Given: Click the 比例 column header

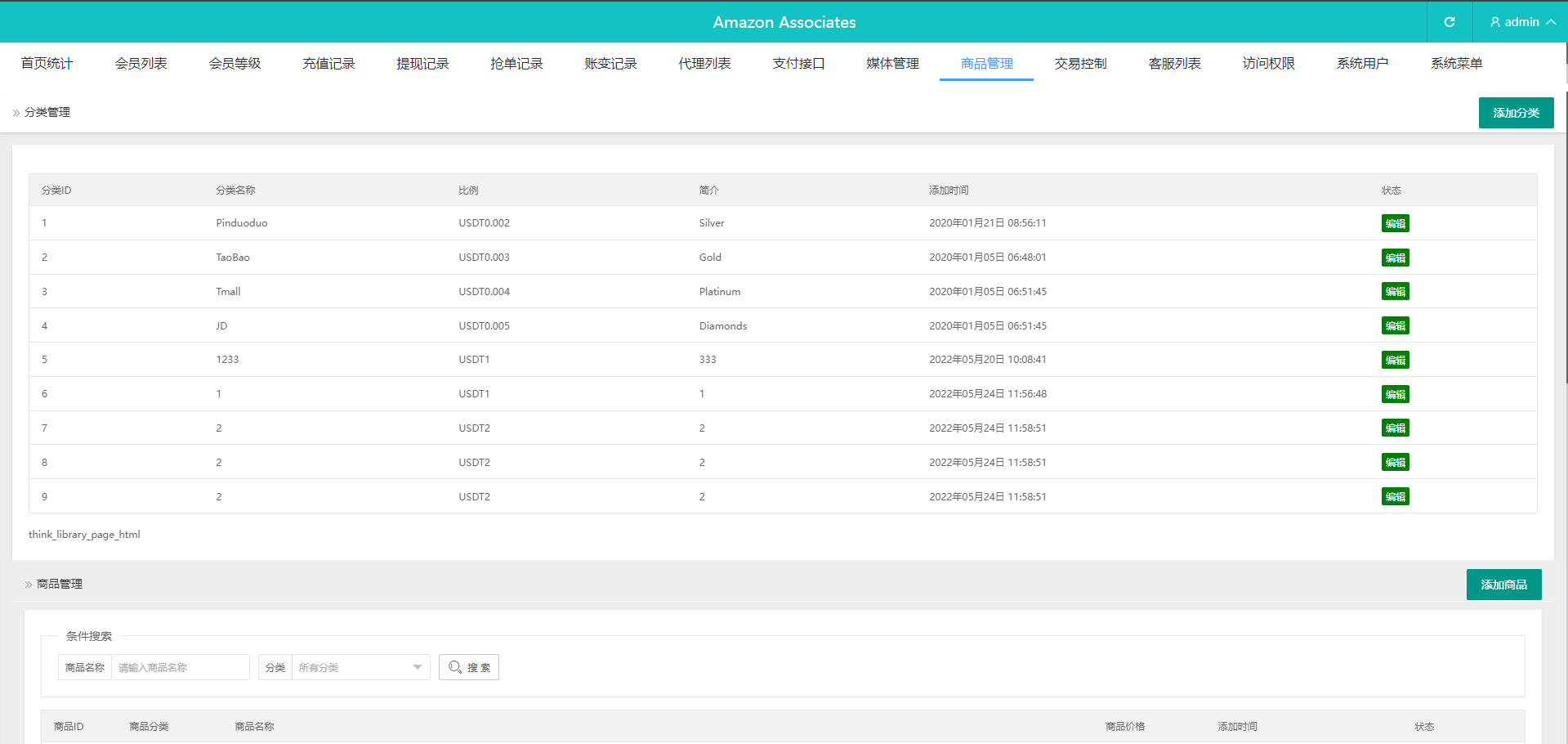Looking at the screenshot, I should [x=468, y=190].
